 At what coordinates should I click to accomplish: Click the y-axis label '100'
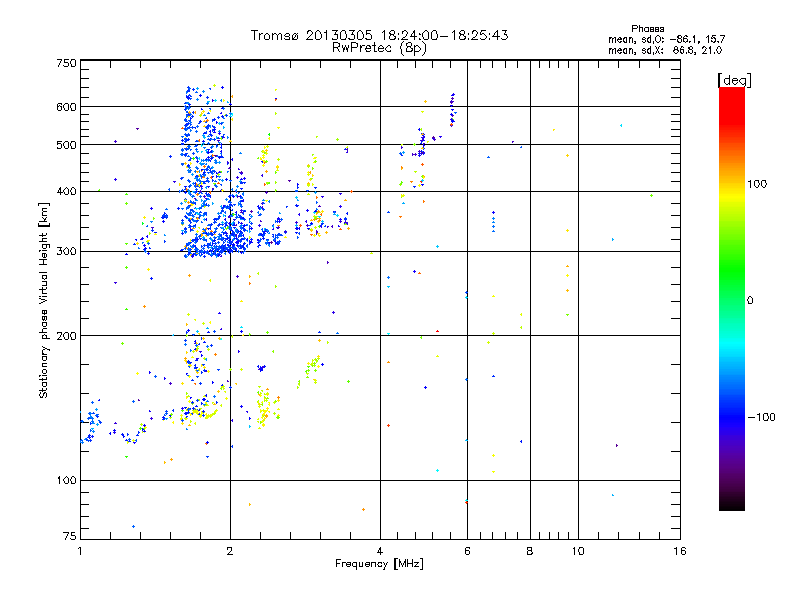click(66, 480)
